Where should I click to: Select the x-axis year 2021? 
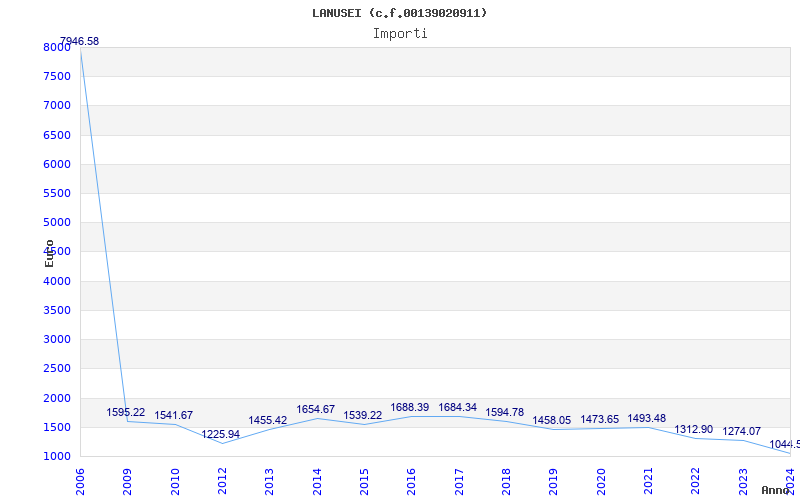[x=648, y=482]
